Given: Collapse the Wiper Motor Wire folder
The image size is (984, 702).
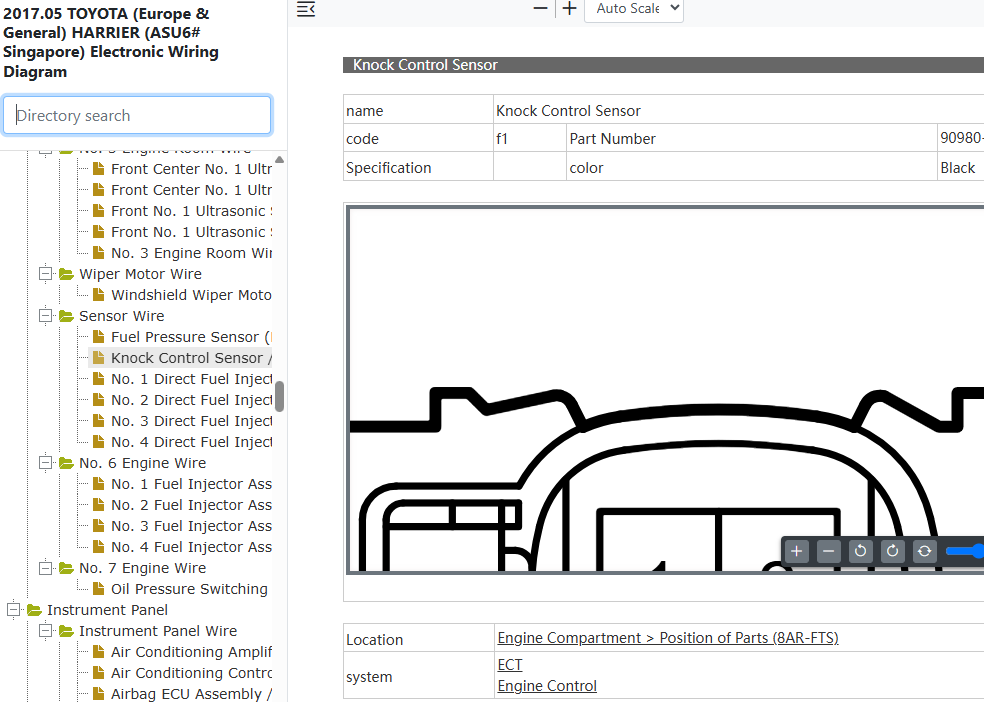Looking at the screenshot, I should click(x=45, y=274).
